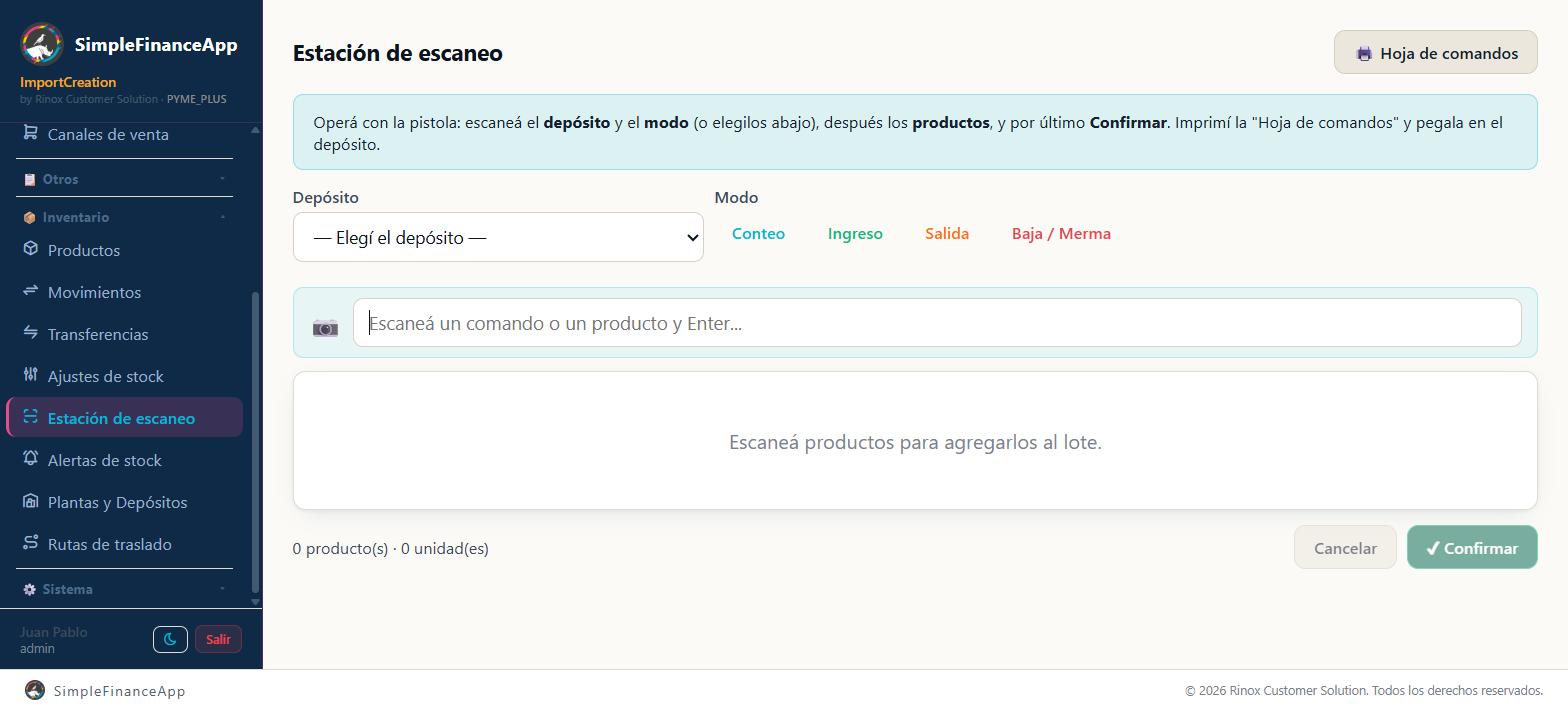The image size is (1568, 710).
Task: Click the Confirmar button
Action: (1472, 547)
